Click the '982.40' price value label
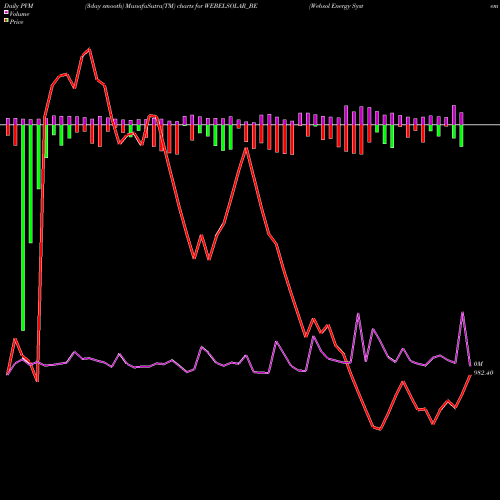This screenshot has width=500, height=500. point(483,373)
